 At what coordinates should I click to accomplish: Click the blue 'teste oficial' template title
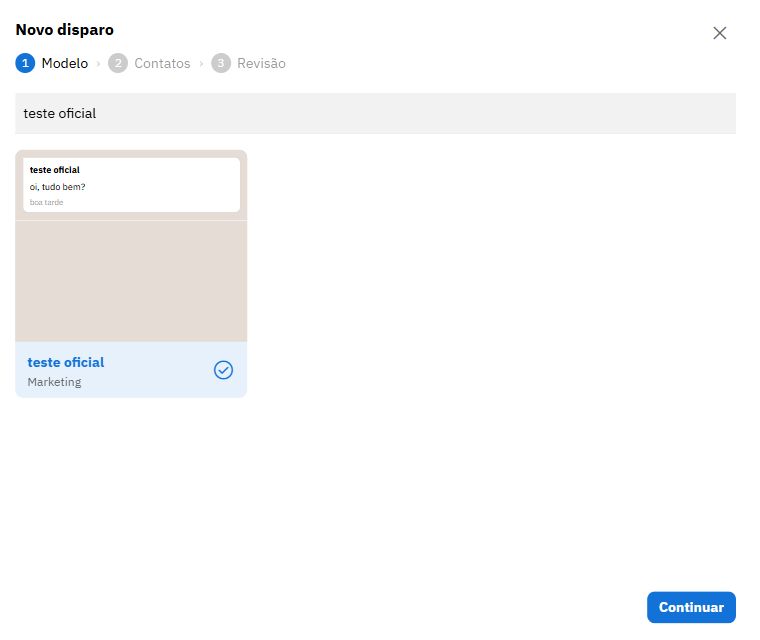(x=66, y=362)
